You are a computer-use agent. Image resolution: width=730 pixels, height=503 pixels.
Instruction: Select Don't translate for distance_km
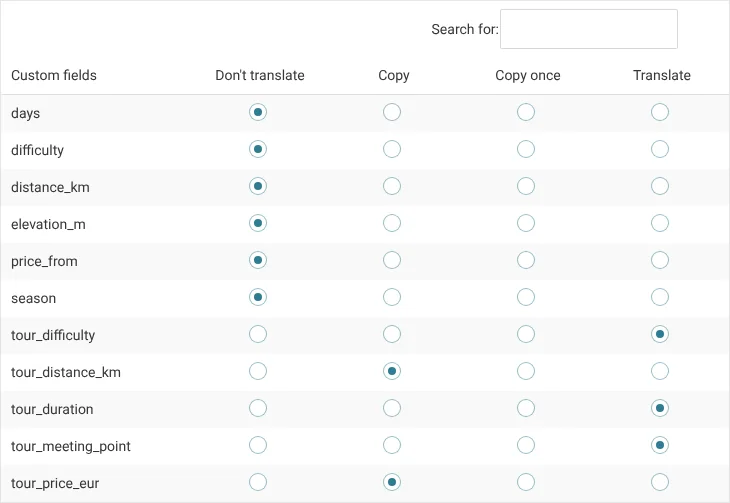(x=258, y=186)
